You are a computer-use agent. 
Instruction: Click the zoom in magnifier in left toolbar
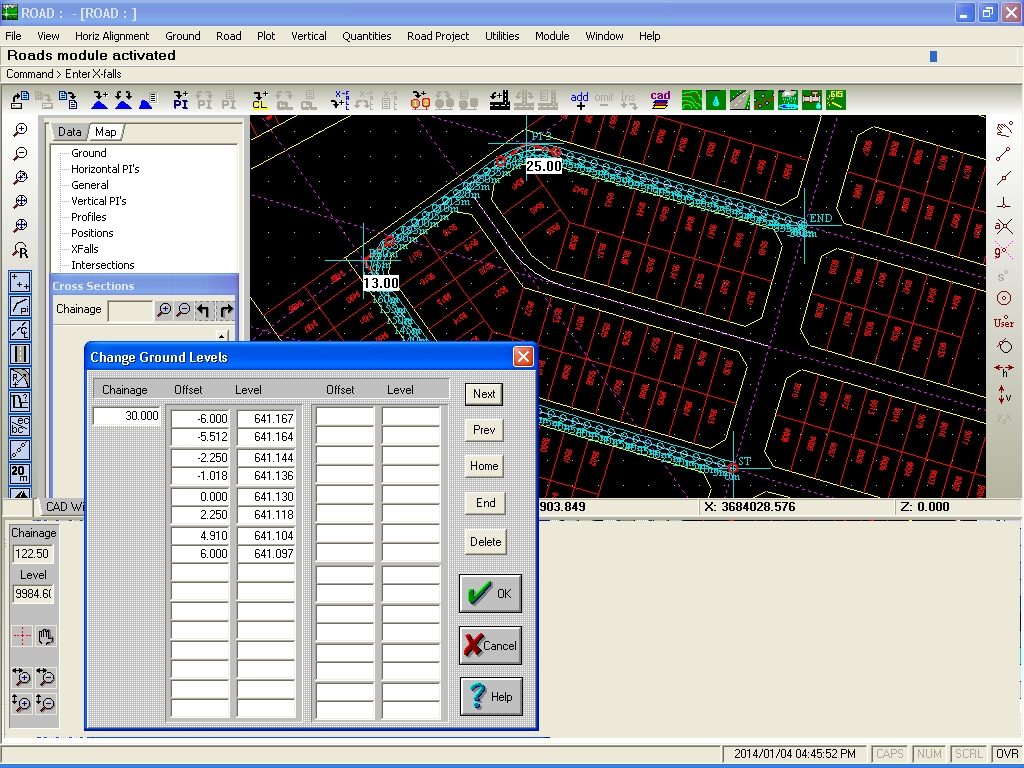pos(20,130)
